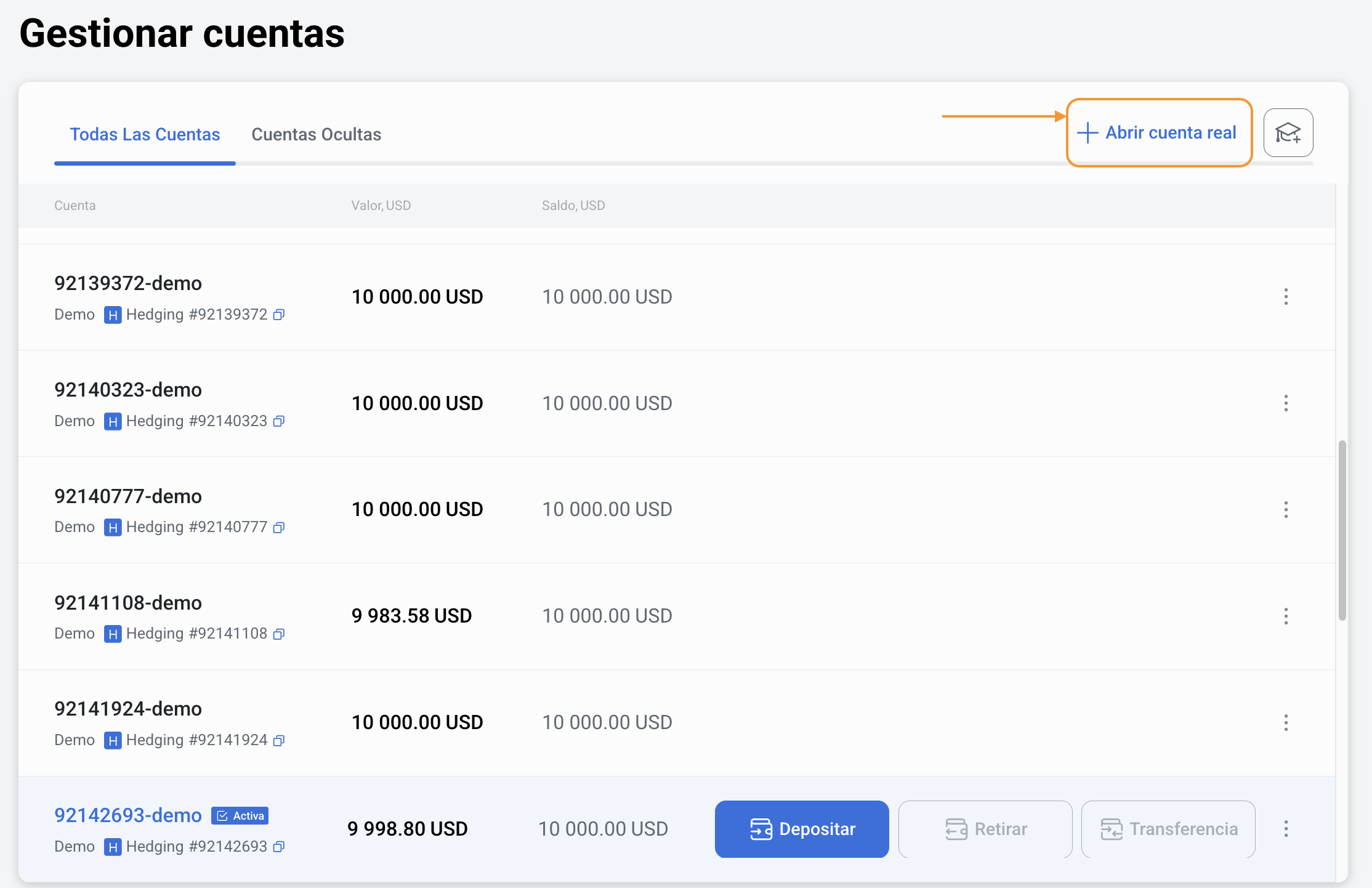Open three-dot menu for 92139372-demo
Viewport: 1372px width, 888px height.
coord(1286,297)
